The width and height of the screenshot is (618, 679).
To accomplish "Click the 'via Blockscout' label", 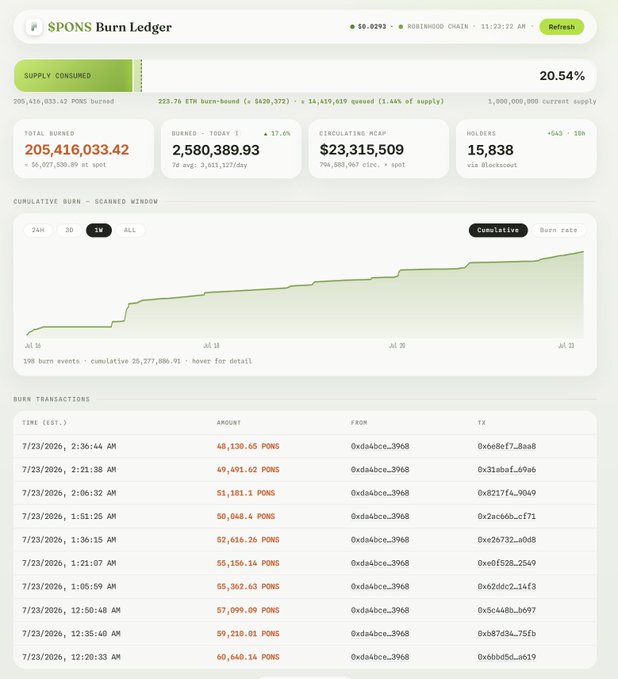I will coord(492,165).
